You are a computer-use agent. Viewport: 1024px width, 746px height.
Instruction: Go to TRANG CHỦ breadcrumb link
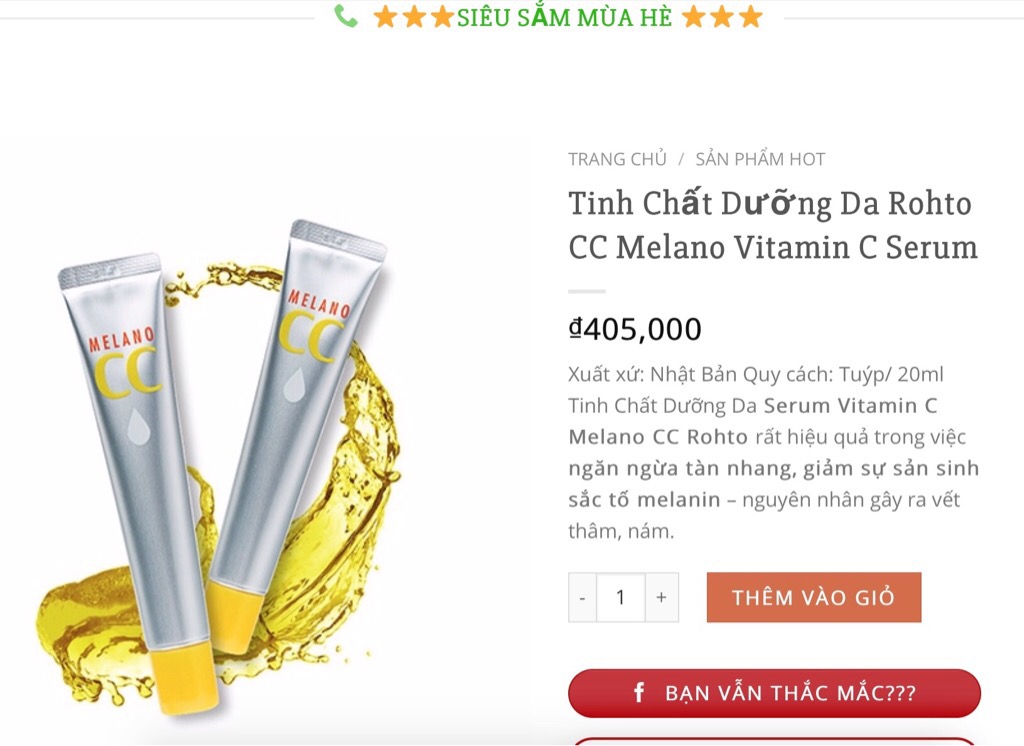pos(617,159)
